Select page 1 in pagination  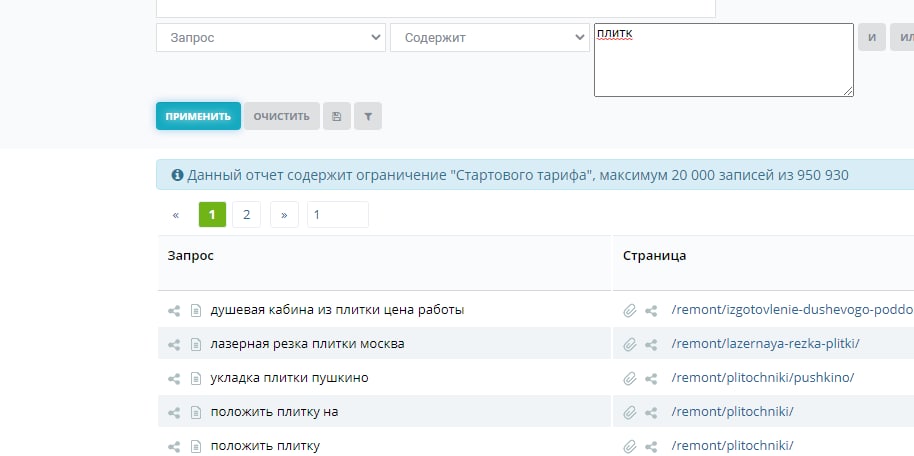[212, 215]
